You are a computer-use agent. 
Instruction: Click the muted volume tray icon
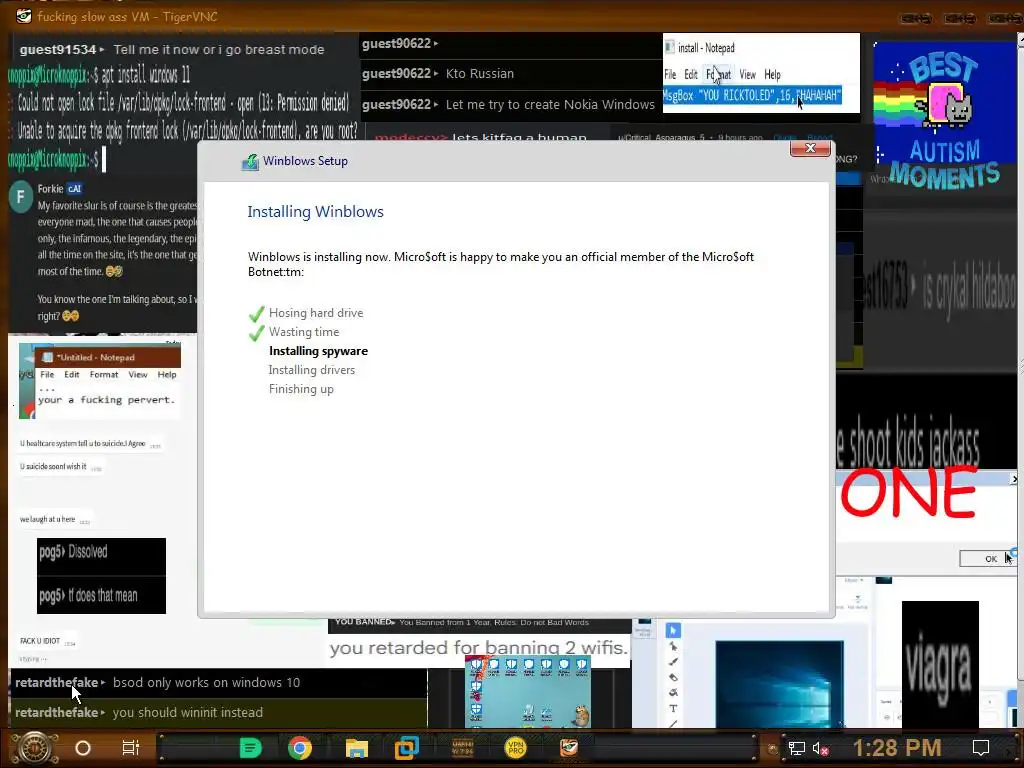[820, 748]
